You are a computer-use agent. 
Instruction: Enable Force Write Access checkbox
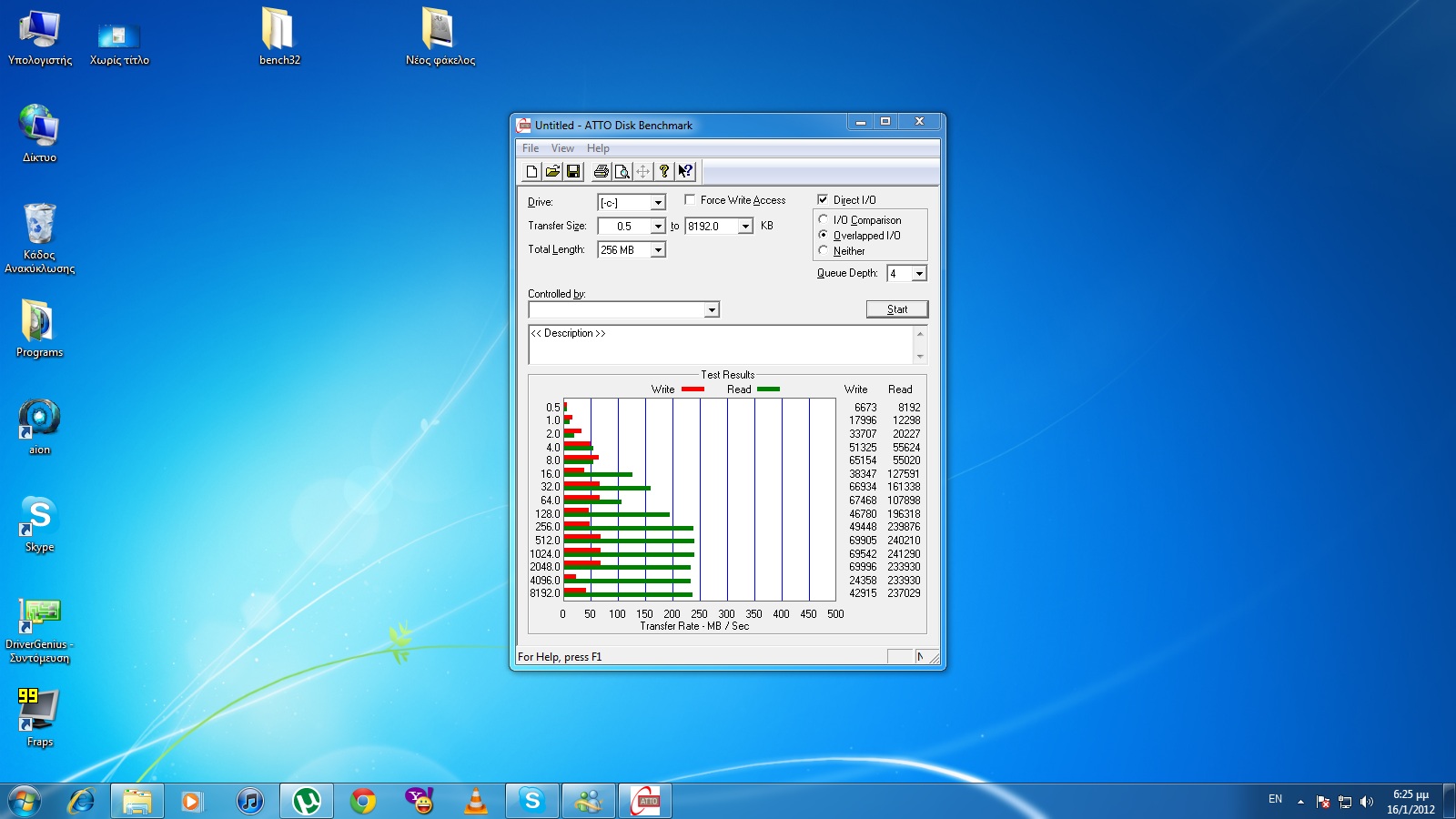(690, 199)
